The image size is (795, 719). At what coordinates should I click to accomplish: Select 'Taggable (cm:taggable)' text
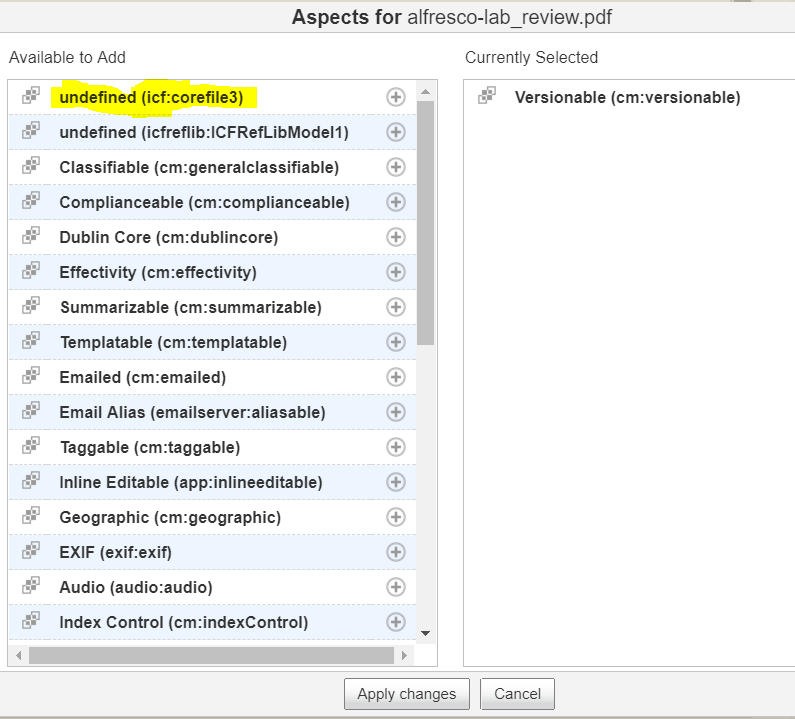[150, 447]
